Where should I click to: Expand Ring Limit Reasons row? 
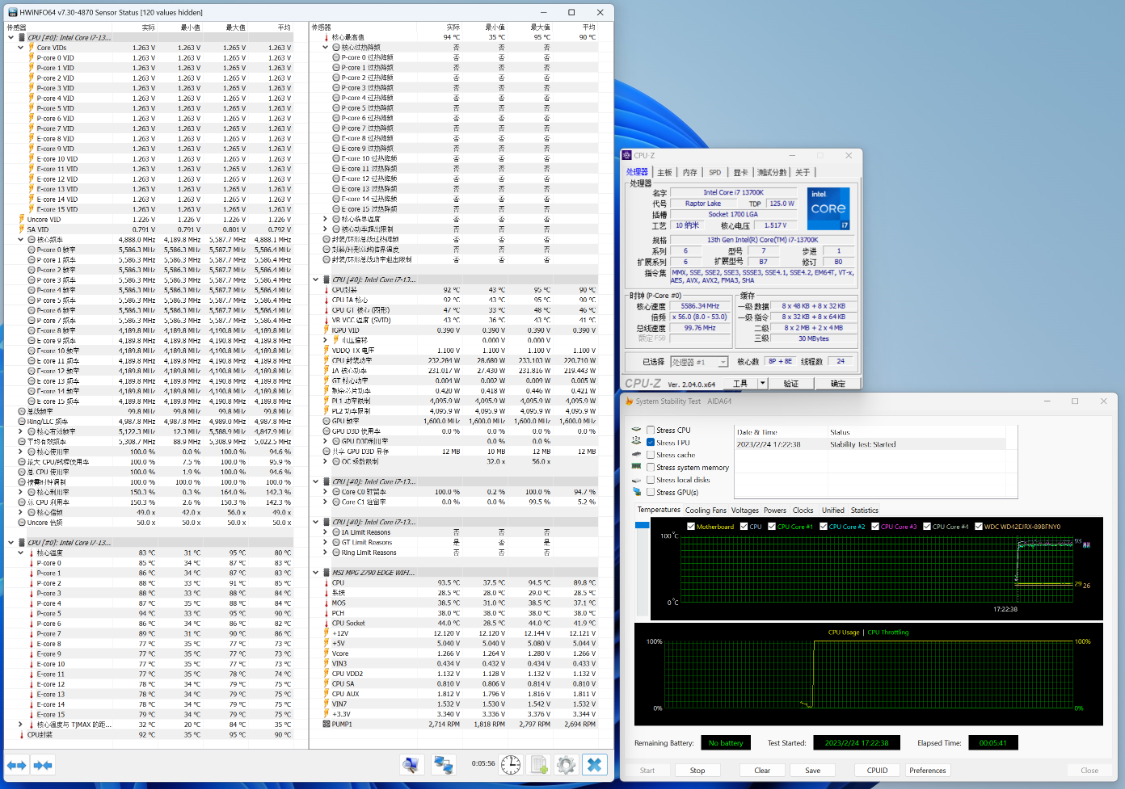pyautogui.click(x=326, y=552)
